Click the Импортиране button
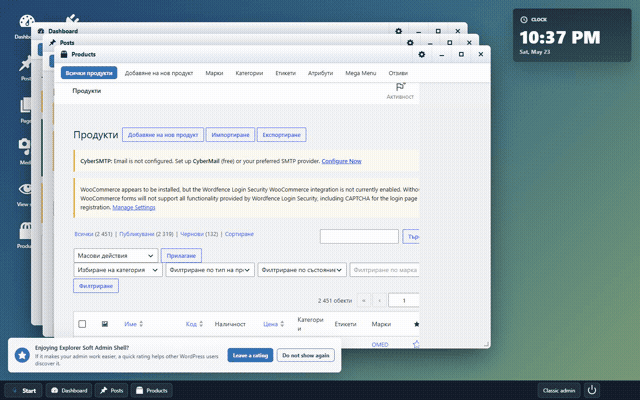This screenshot has width=640, height=400. [x=230, y=135]
